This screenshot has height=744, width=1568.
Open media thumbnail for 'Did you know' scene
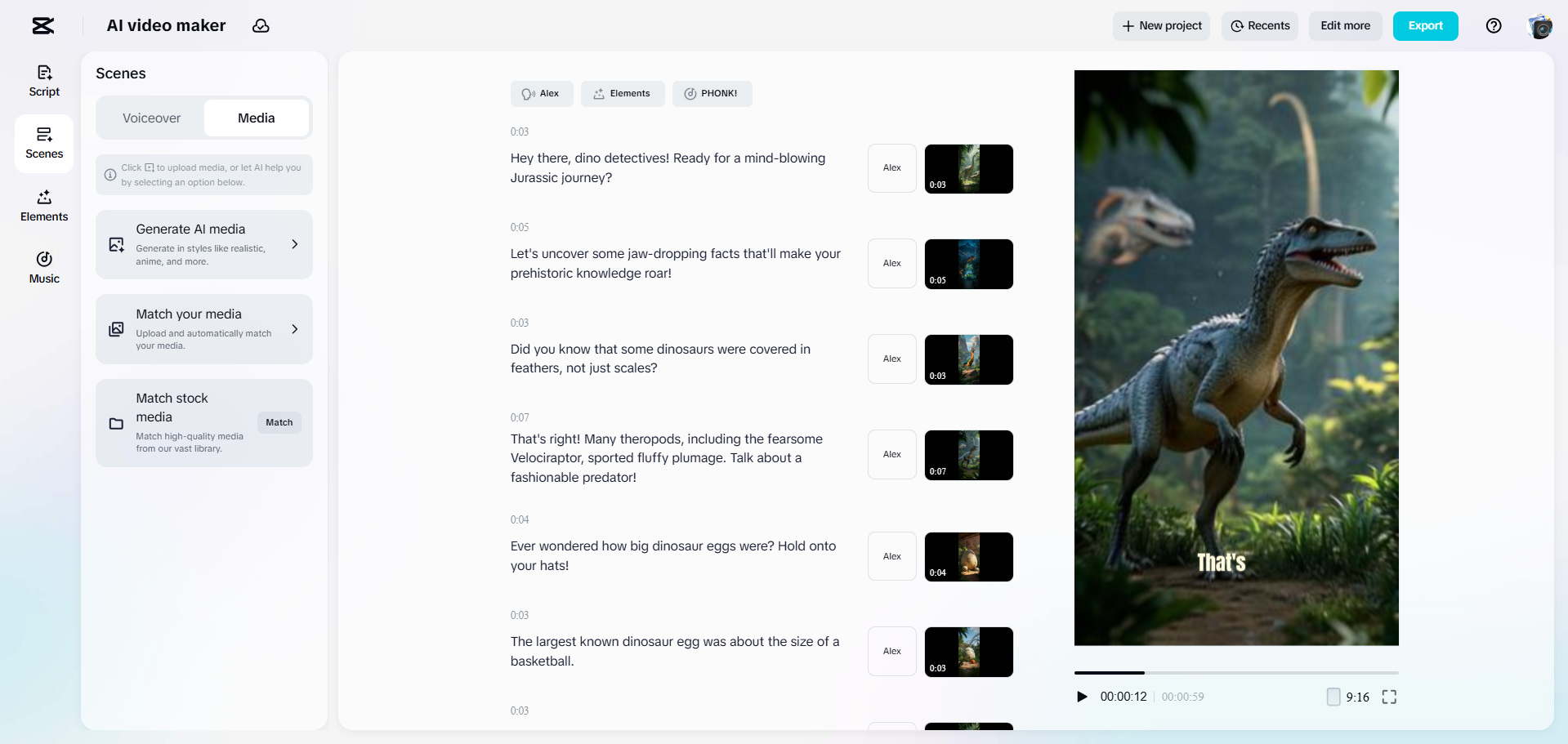pos(969,359)
